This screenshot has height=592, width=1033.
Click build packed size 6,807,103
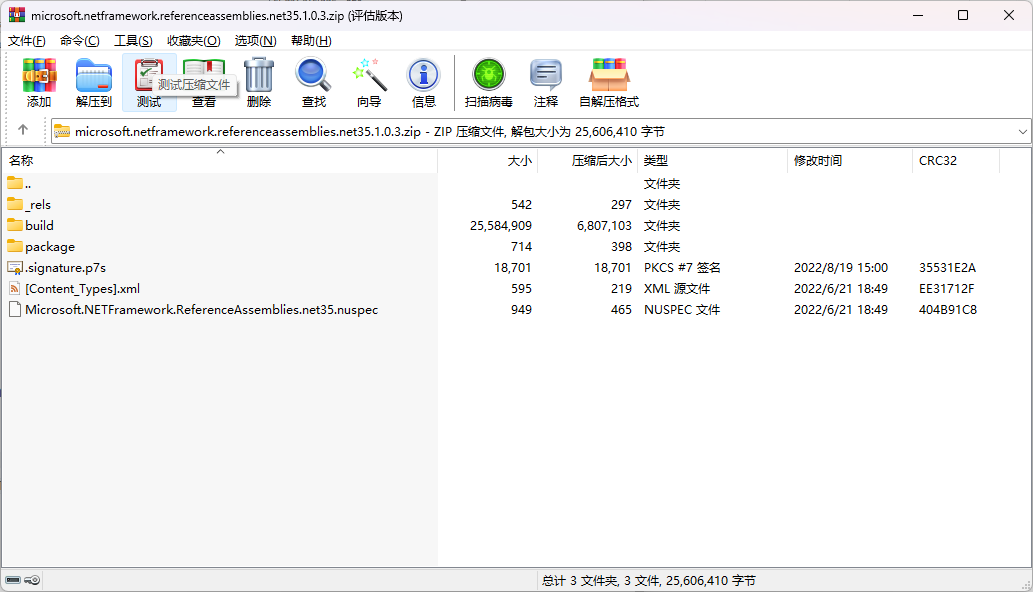604,226
